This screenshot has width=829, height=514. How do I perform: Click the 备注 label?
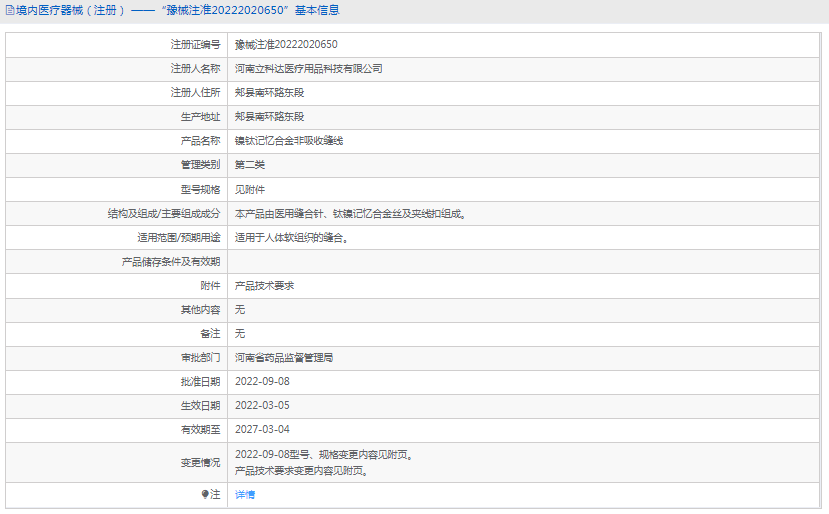[210, 334]
